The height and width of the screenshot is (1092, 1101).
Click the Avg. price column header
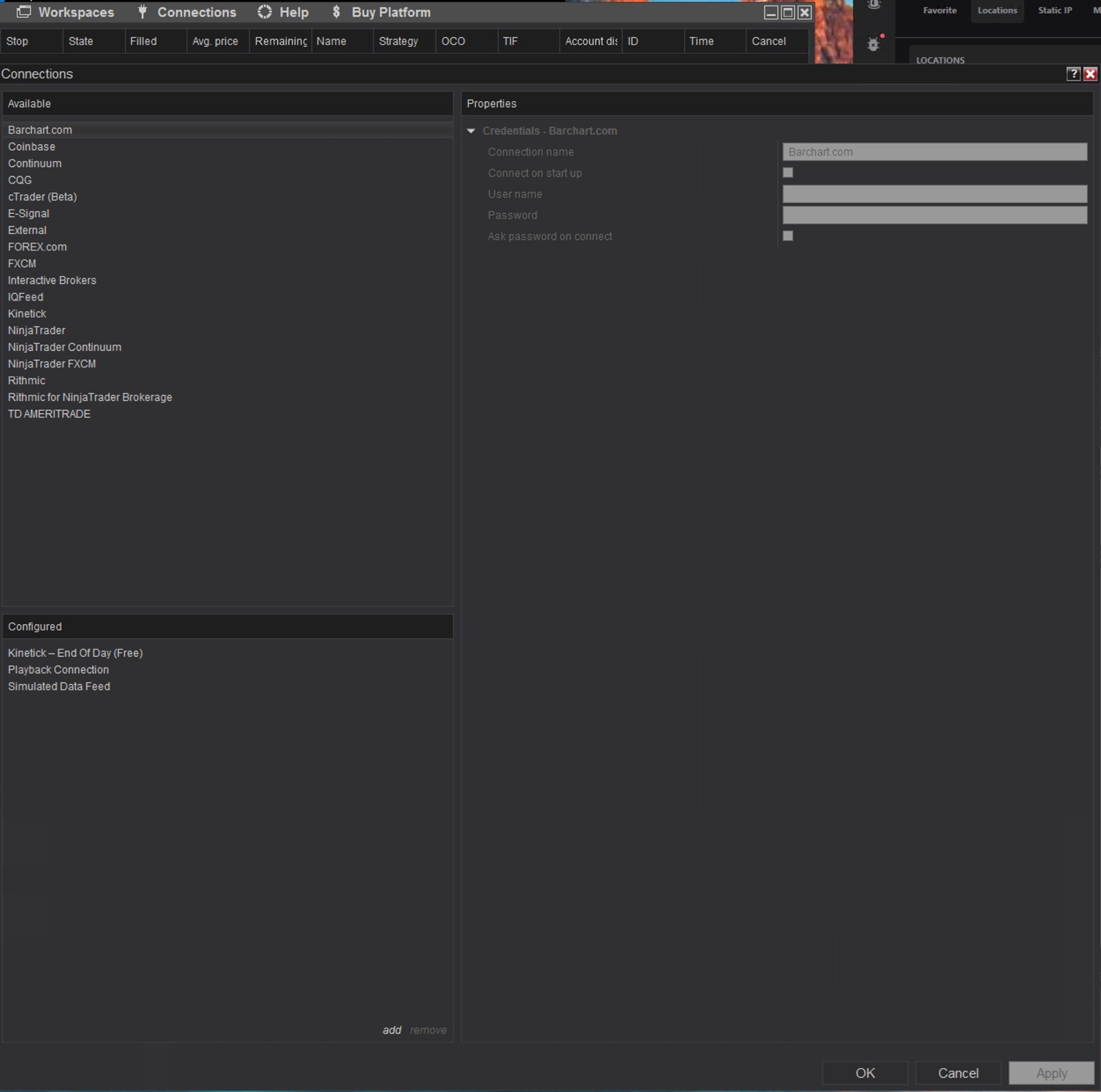click(218, 41)
